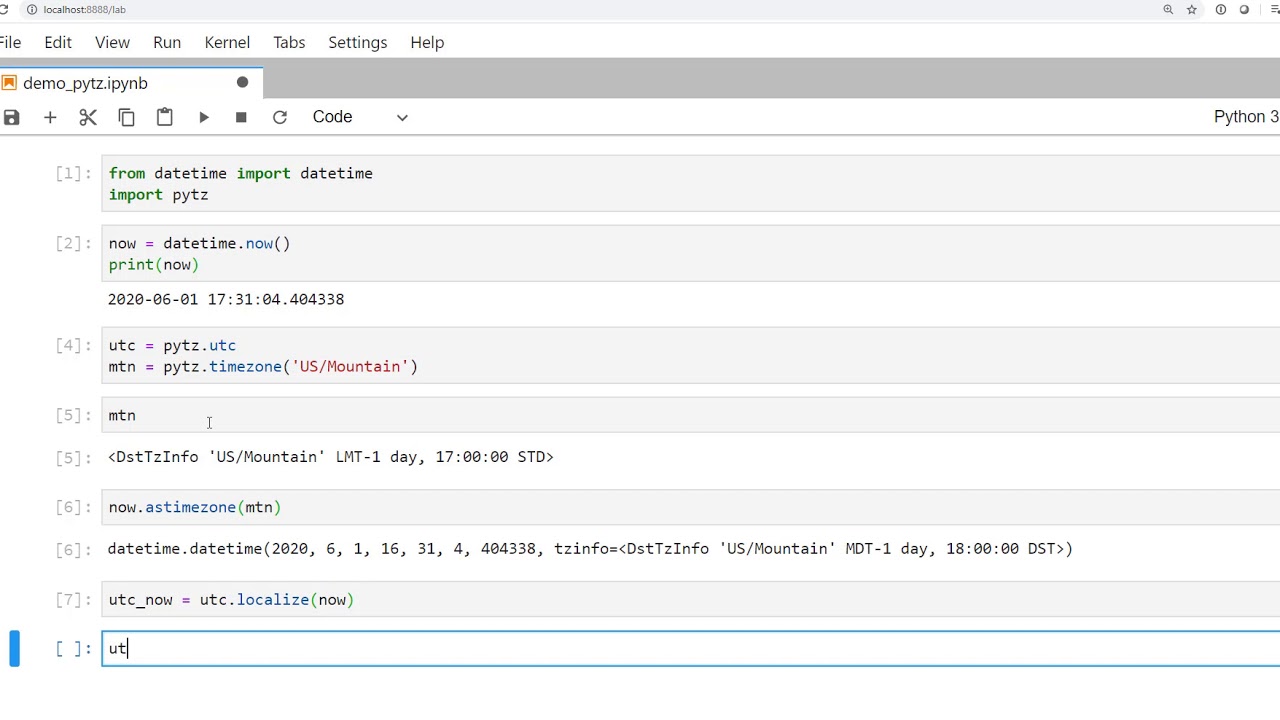This screenshot has height=720, width=1280.
Task: Open the Run menu
Action: click(x=167, y=42)
